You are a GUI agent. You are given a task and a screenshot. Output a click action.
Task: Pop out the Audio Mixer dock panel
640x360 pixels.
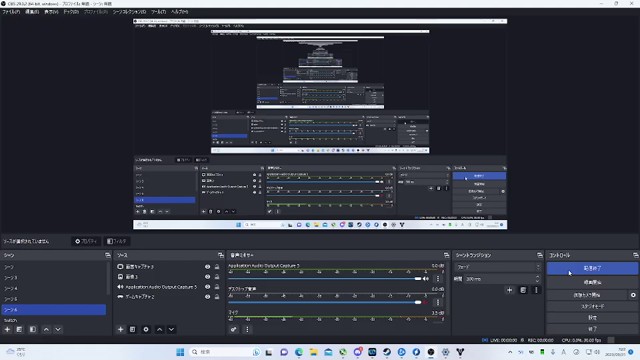click(446, 255)
